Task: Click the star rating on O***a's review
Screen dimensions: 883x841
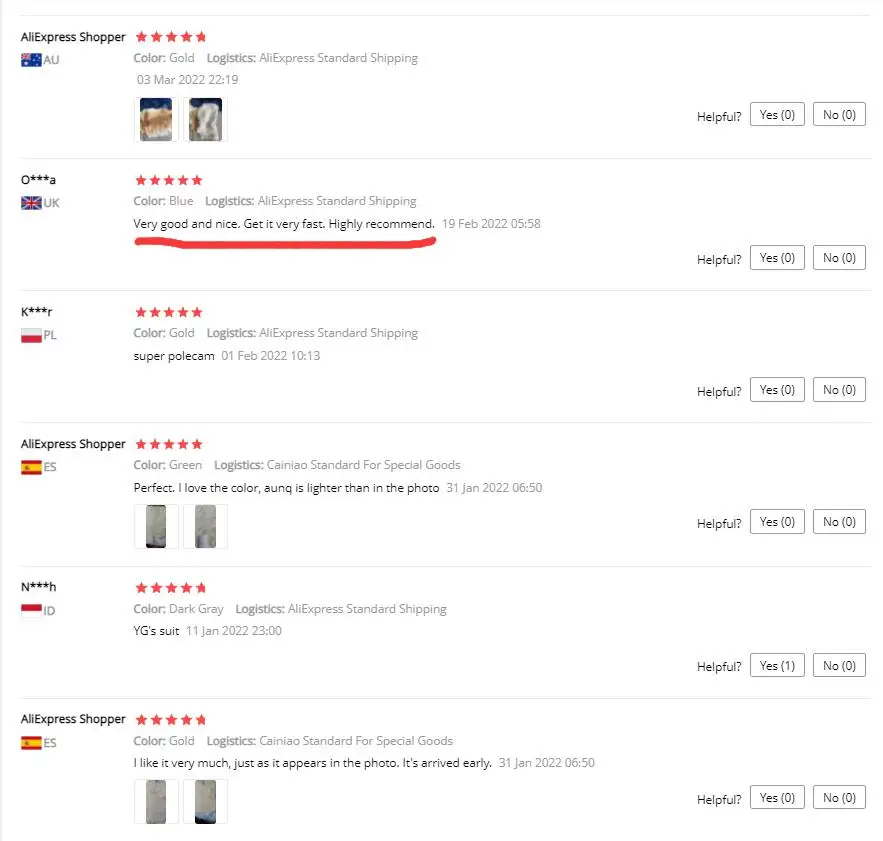Action: 169,180
